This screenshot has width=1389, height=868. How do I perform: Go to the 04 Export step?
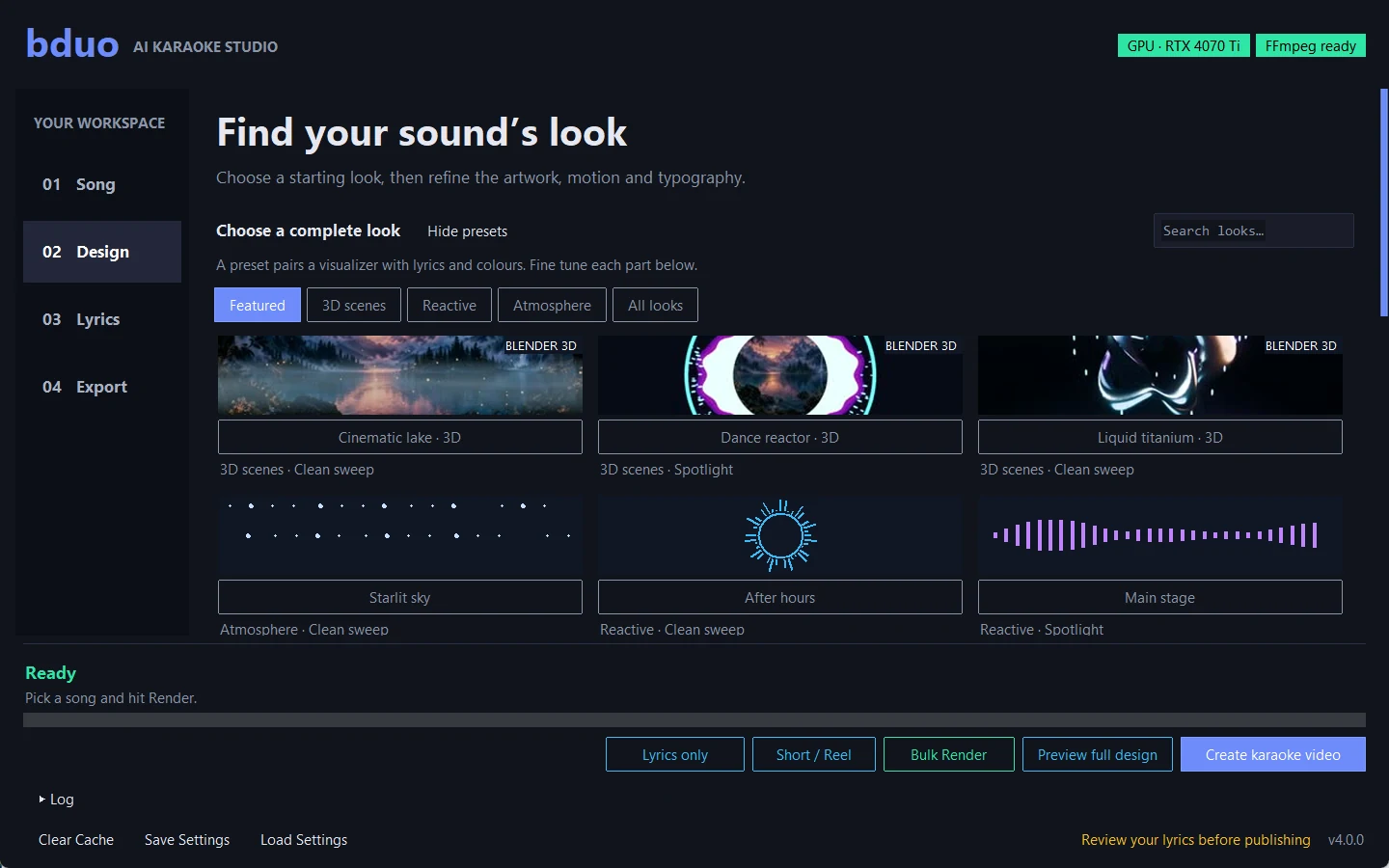(x=102, y=387)
